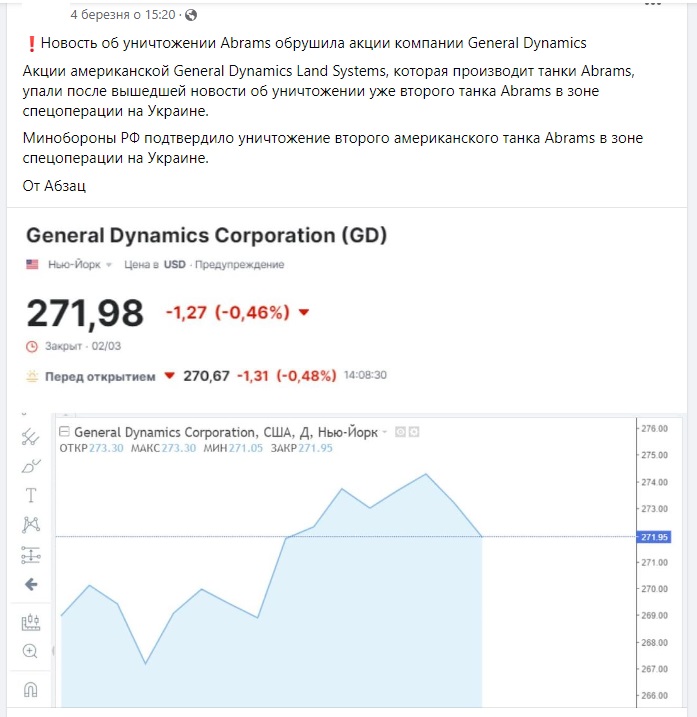Image resolution: width=697 pixels, height=717 pixels.
Task: Click the General Dynamics Corporation (GD) heading
Action: [207, 235]
